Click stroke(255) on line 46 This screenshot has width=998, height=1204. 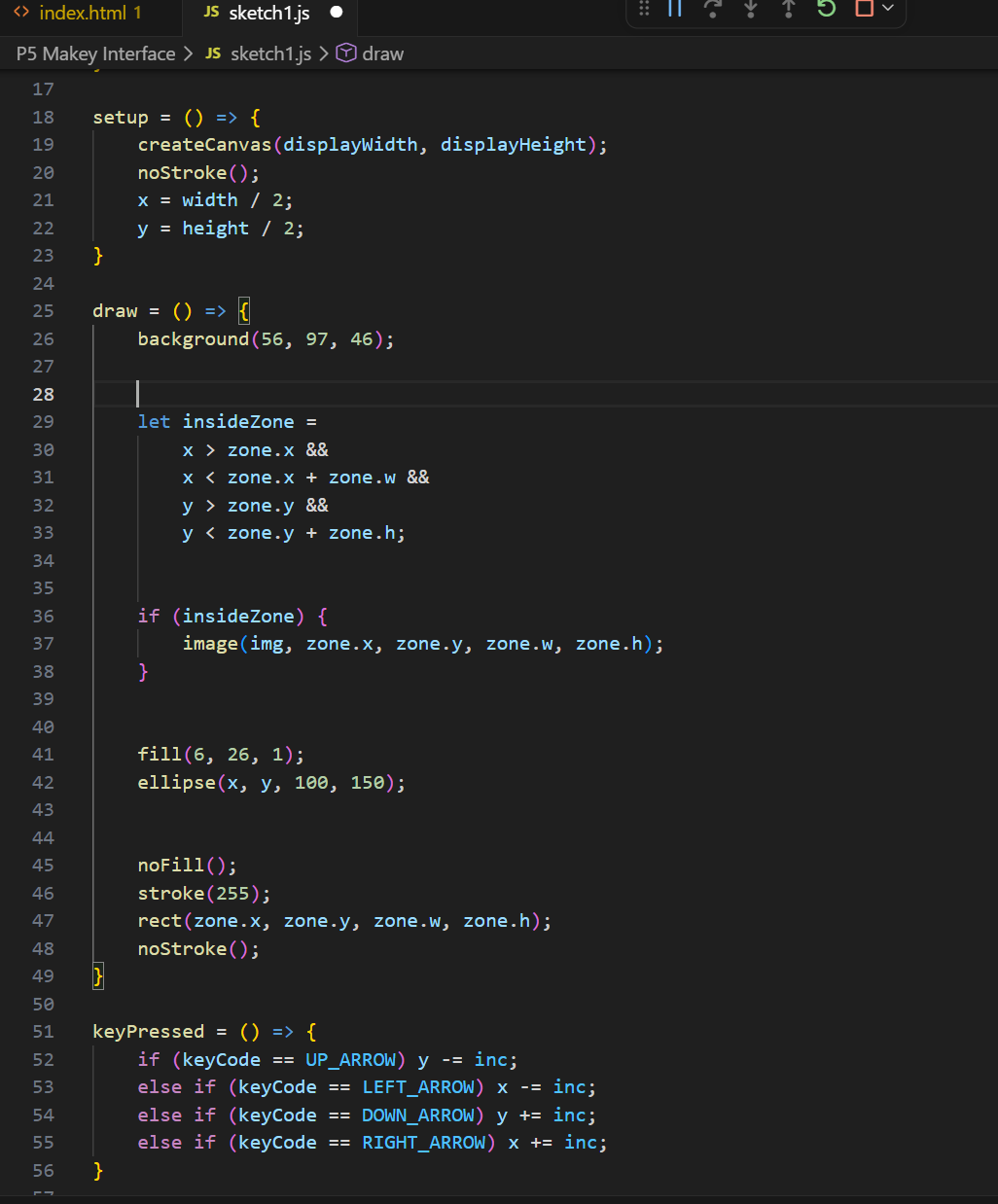pyautogui.click(x=199, y=894)
